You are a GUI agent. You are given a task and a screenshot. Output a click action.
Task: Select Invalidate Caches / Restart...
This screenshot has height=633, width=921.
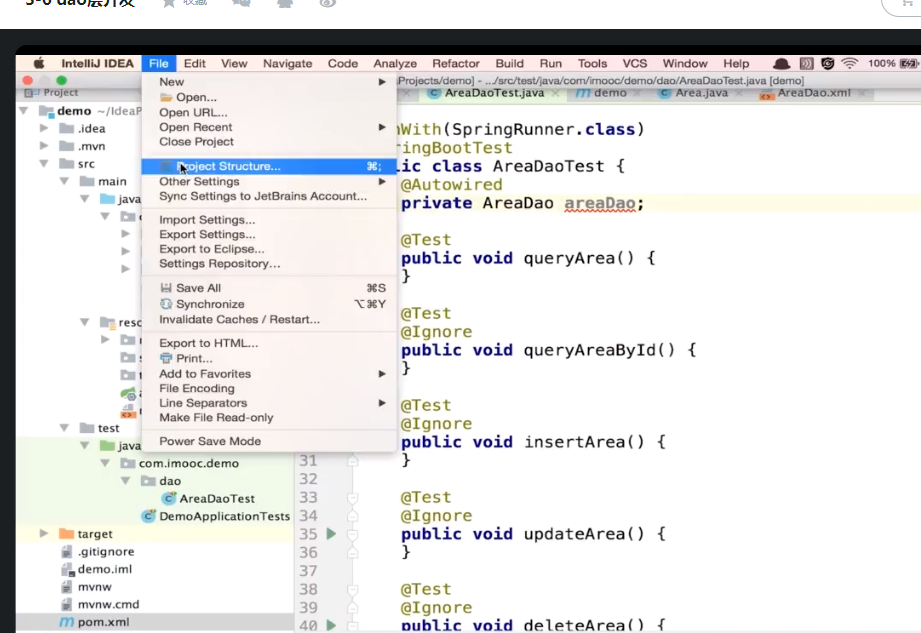coord(269,319)
